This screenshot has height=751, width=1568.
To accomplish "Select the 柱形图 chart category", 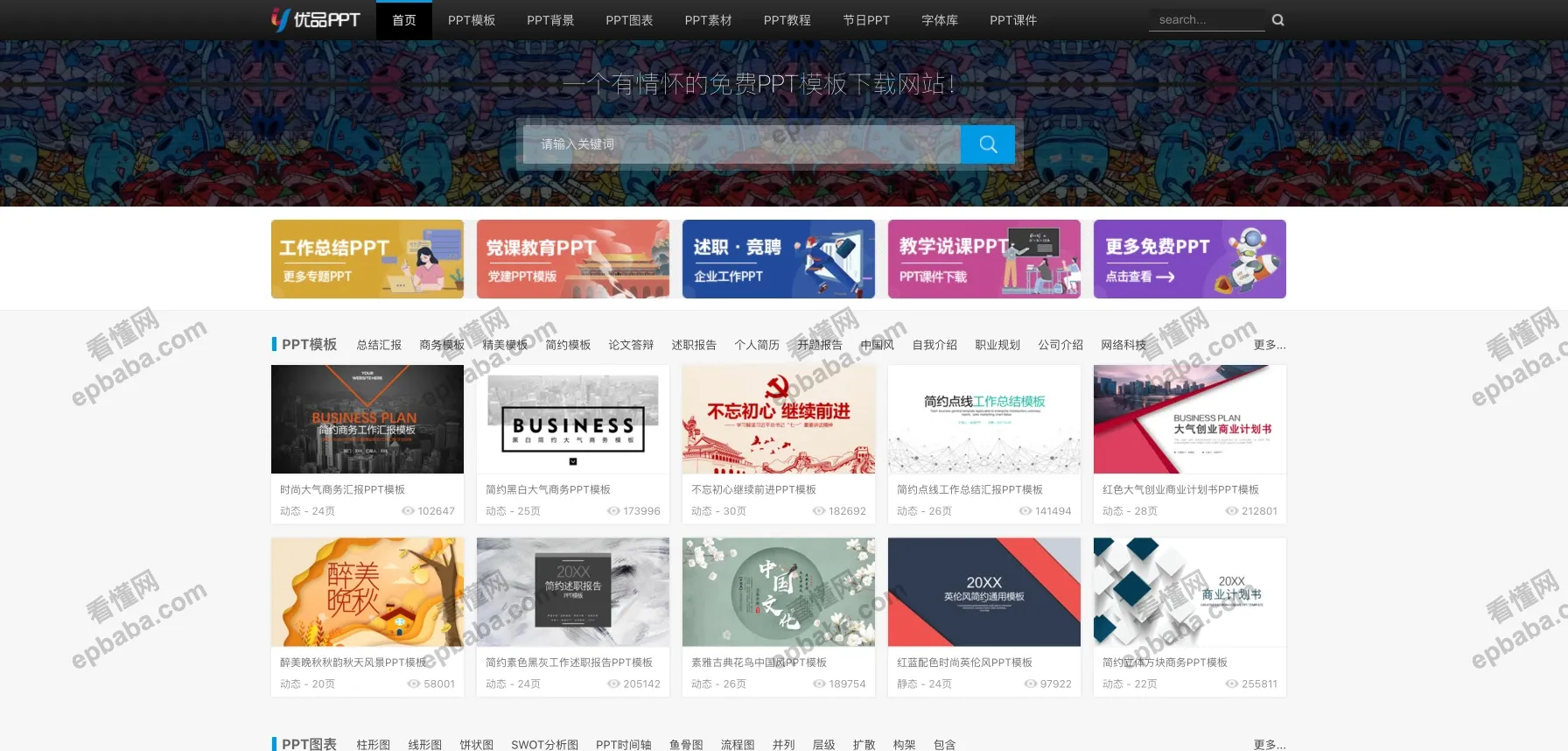I will [x=373, y=745].
